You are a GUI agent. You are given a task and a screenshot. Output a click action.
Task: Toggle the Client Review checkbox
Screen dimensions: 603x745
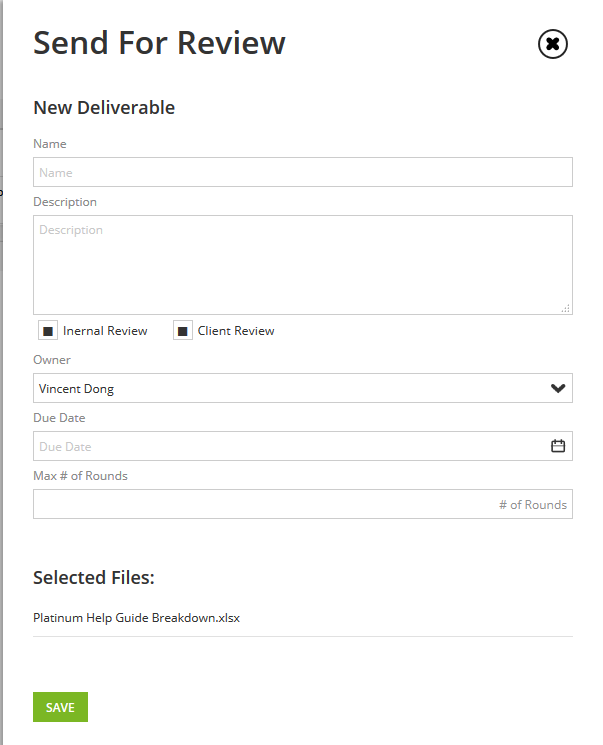point(183,331)
